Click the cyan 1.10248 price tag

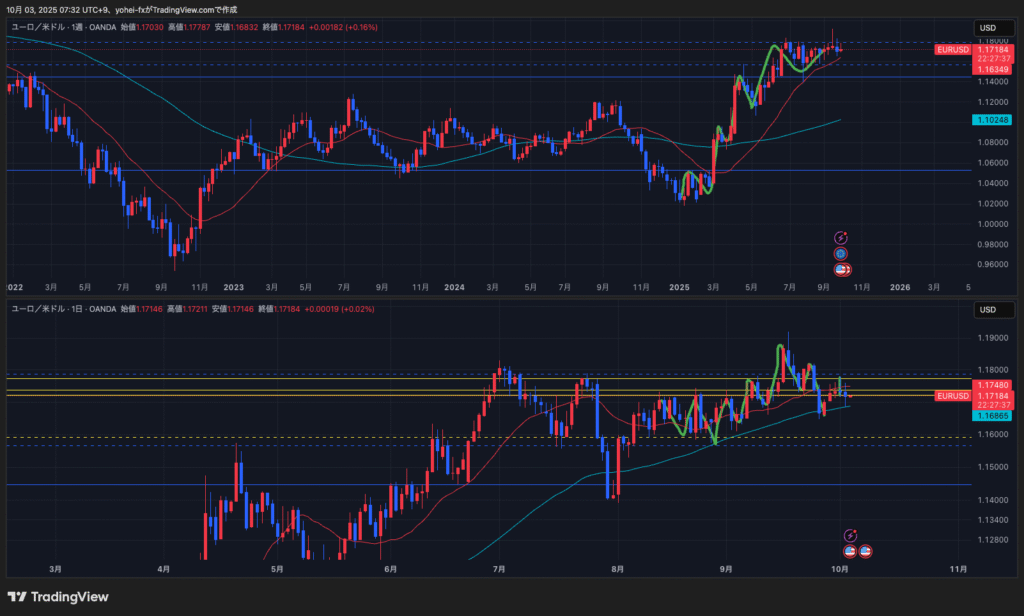click(994, 120)
